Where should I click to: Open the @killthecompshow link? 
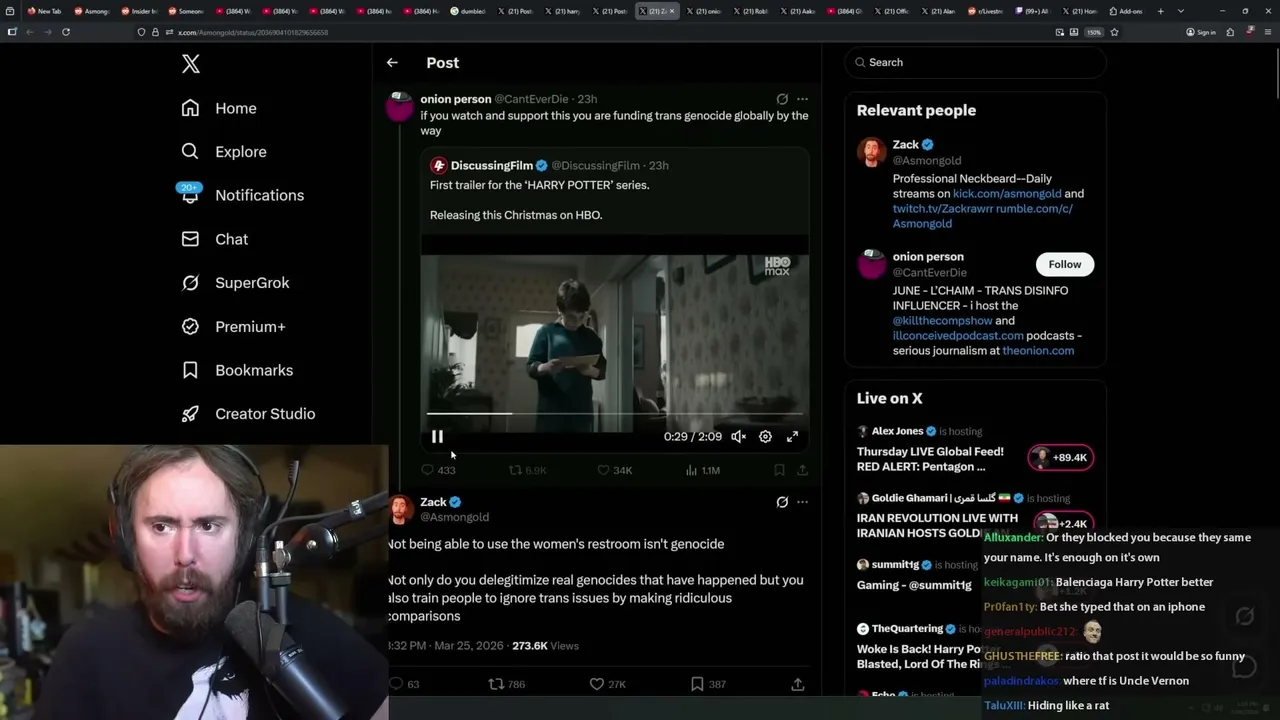click(942, 321)
